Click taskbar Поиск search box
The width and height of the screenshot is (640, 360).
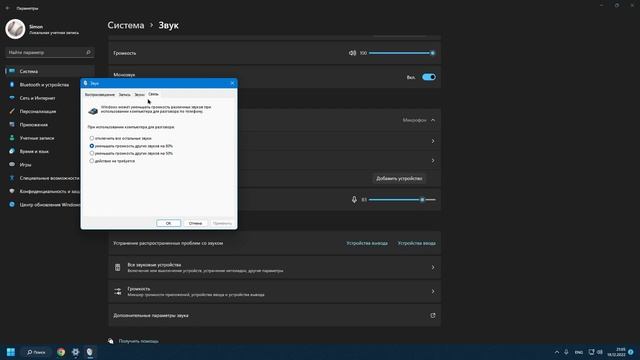36,352
